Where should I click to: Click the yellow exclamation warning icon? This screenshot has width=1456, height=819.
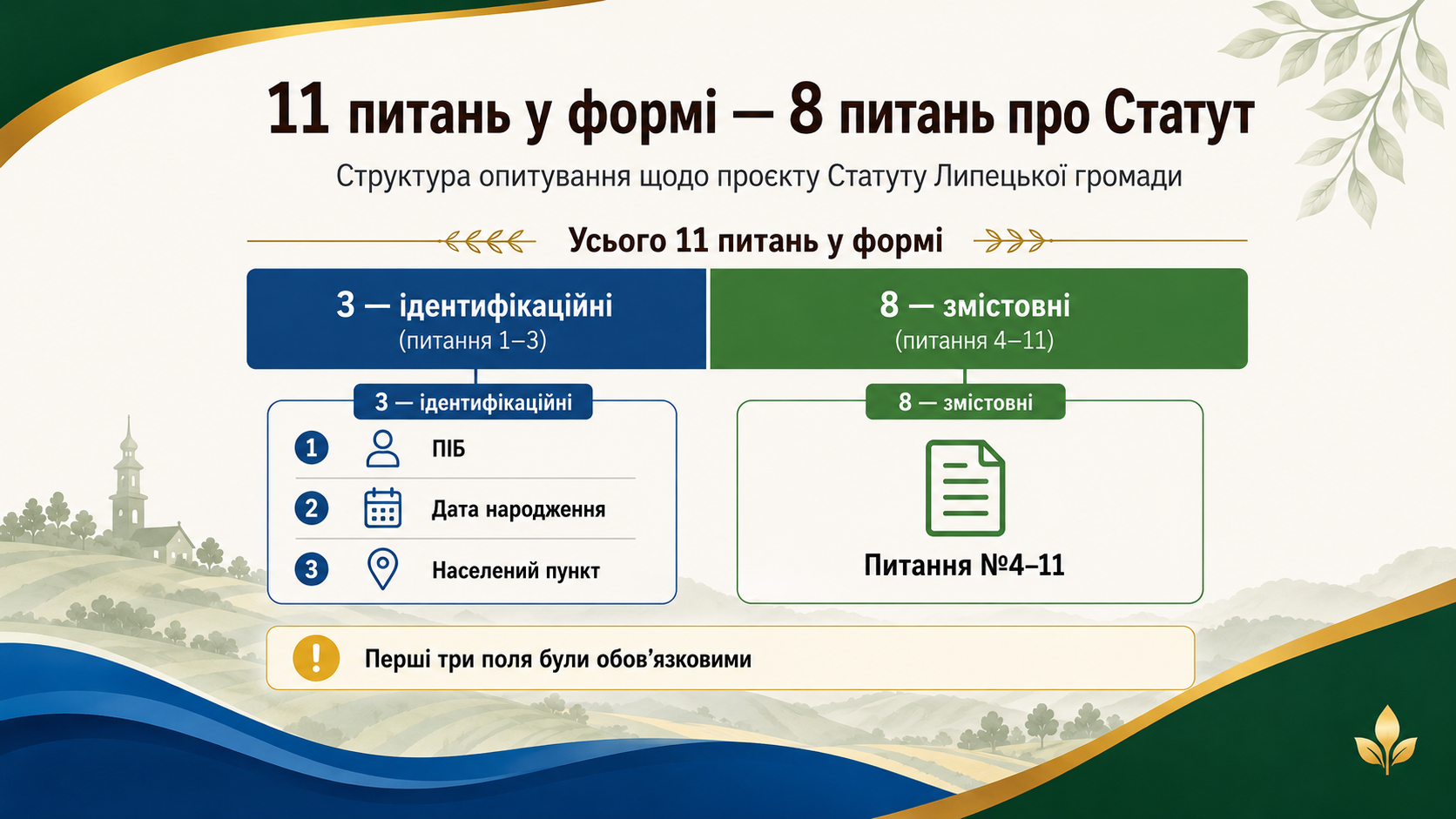[316, 658]
